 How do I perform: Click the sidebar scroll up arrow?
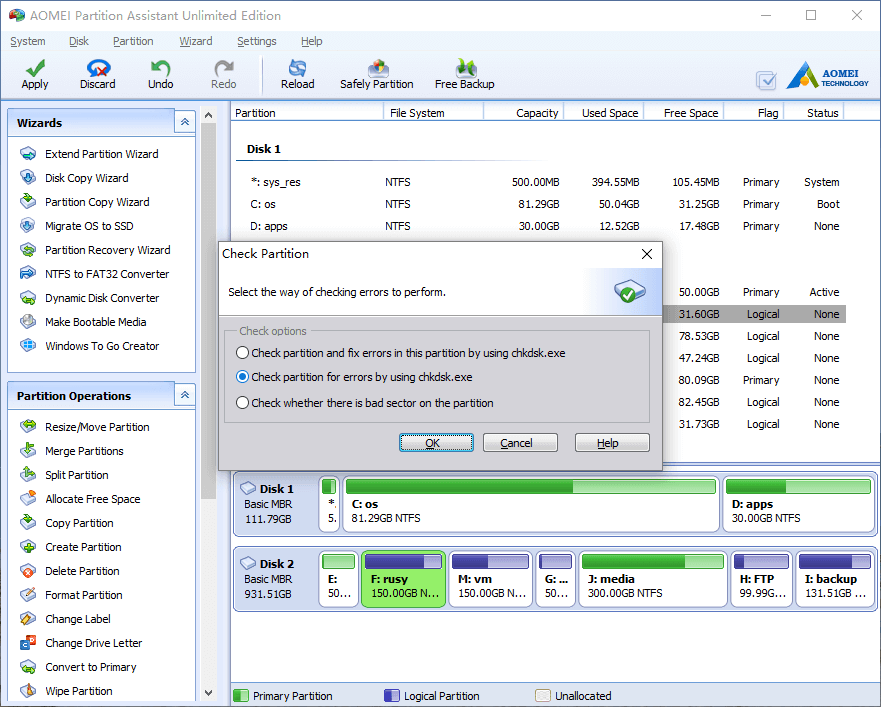pyautogui.click(x=208, y=115)
